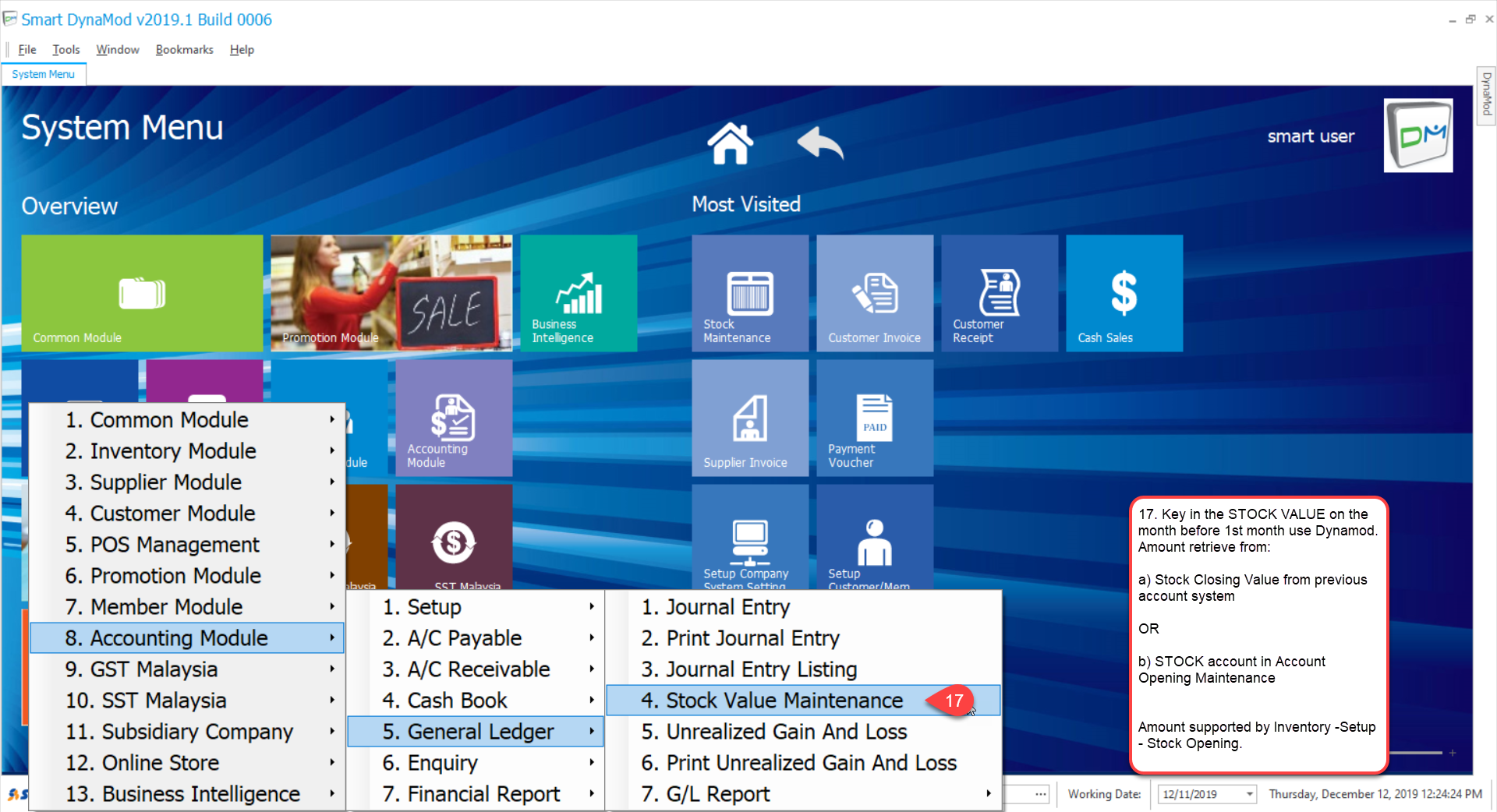Choose 2. Print Journal Entry
Screen dimensions: 1497x812
click(x=803, y=637)
